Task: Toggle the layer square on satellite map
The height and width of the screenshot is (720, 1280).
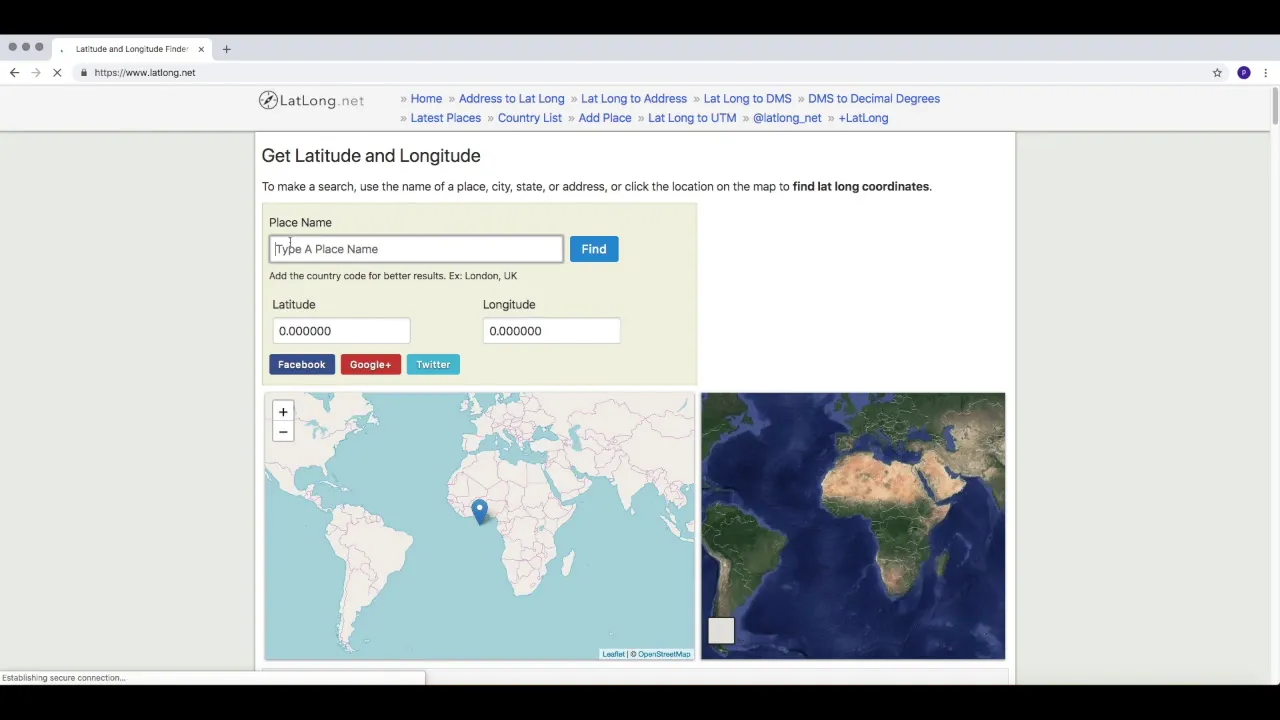Action: [721, 631]
